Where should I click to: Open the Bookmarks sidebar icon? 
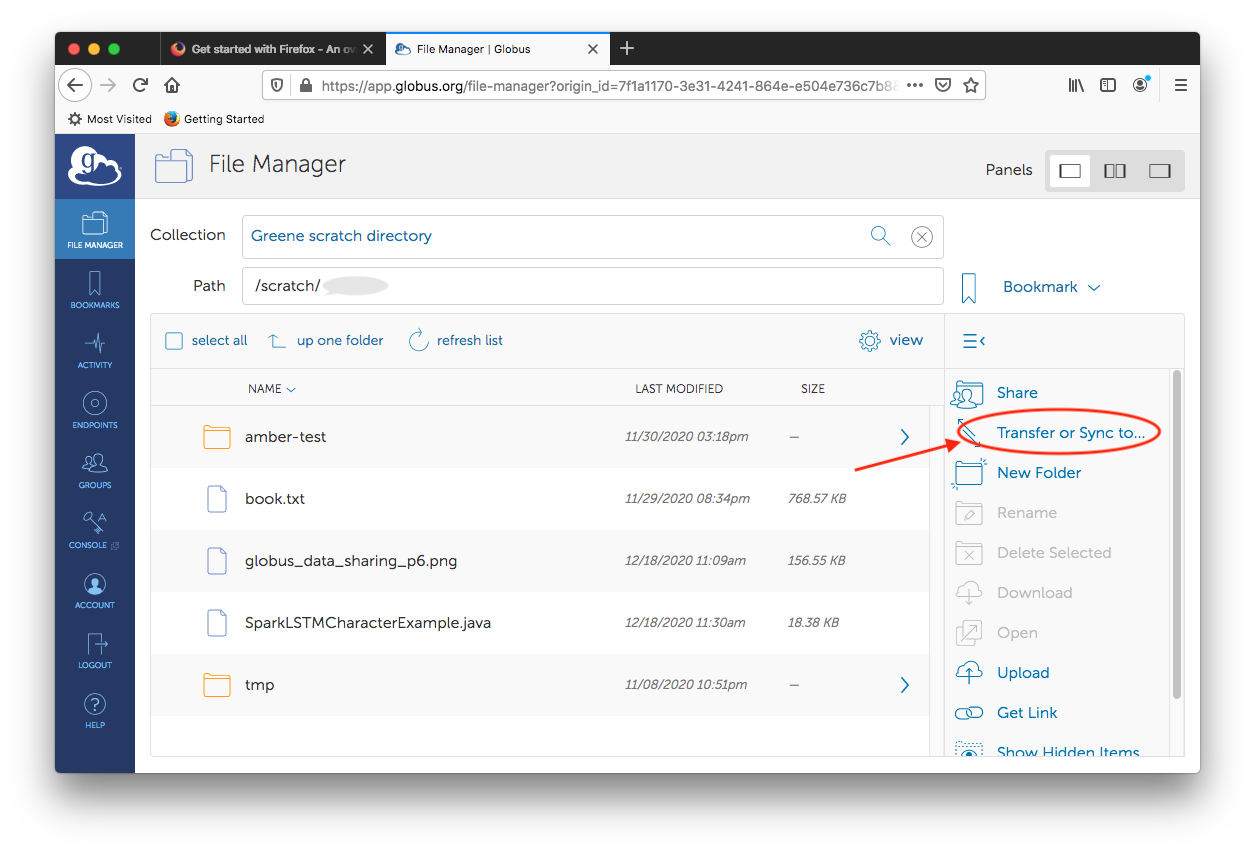pos(95,289)
